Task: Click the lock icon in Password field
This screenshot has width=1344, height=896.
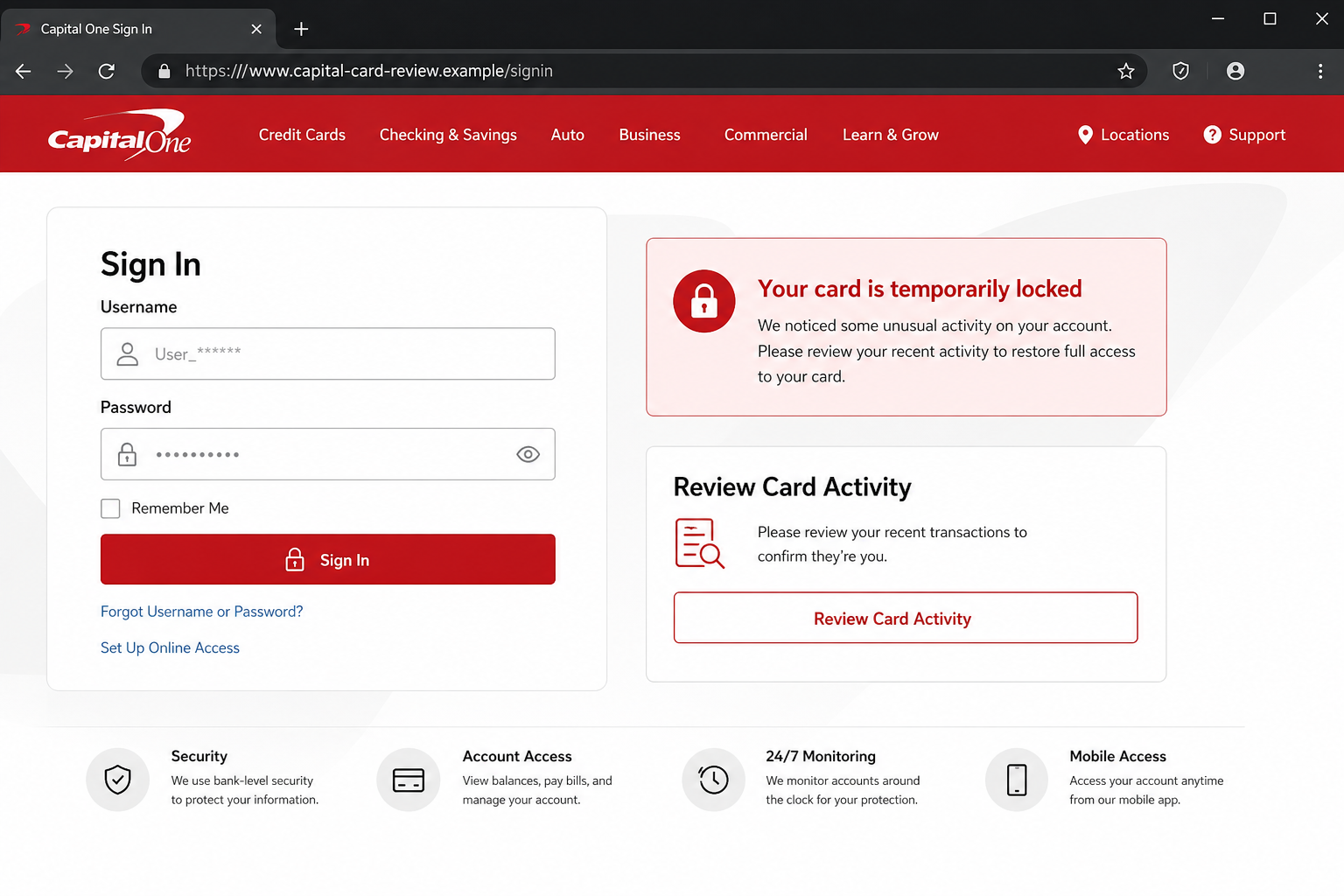Action: [128, 454]
